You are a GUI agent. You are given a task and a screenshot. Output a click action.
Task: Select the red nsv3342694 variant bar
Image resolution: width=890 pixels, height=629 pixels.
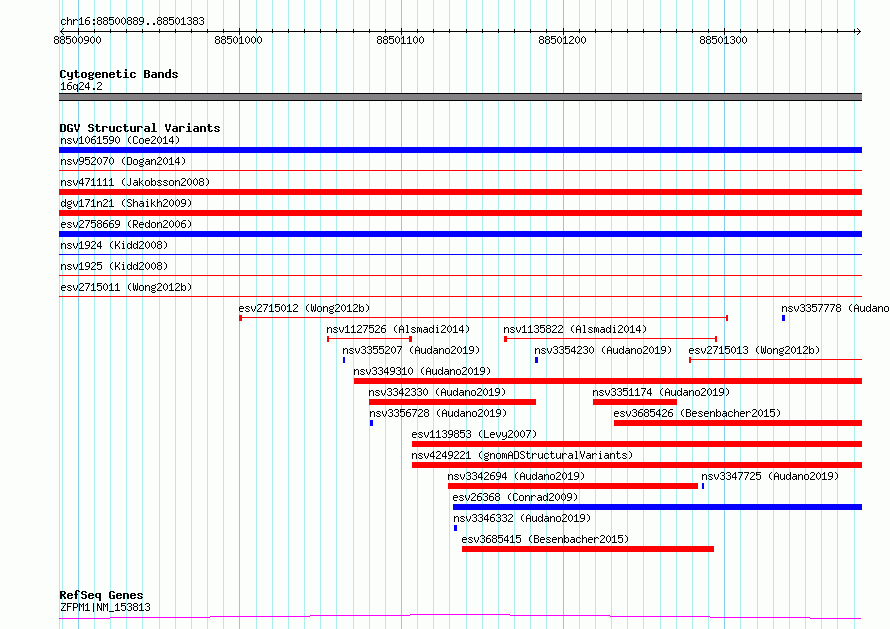click(573, 486)
